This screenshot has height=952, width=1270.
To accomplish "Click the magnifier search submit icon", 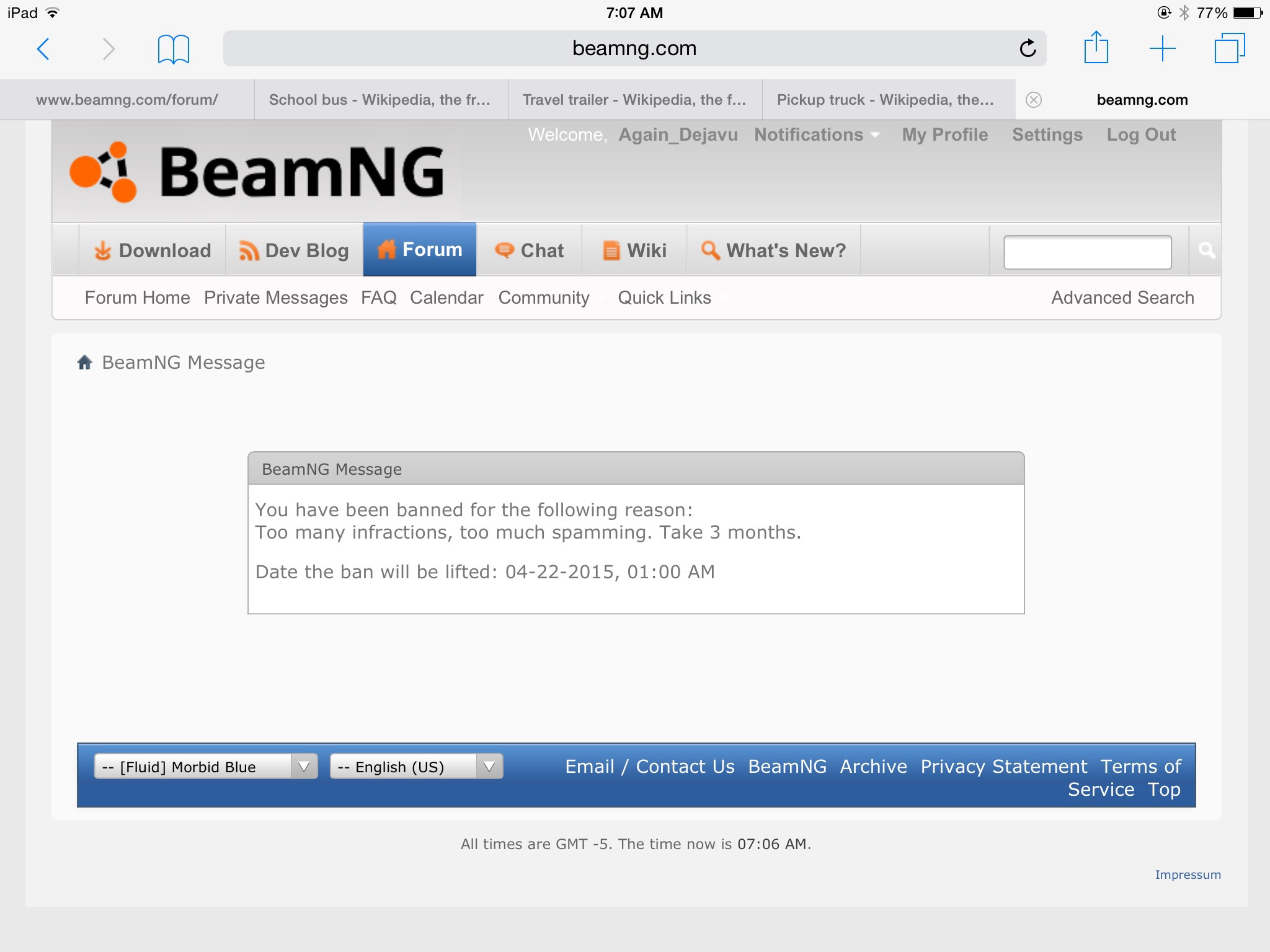I will click(x=1206, y=250).
